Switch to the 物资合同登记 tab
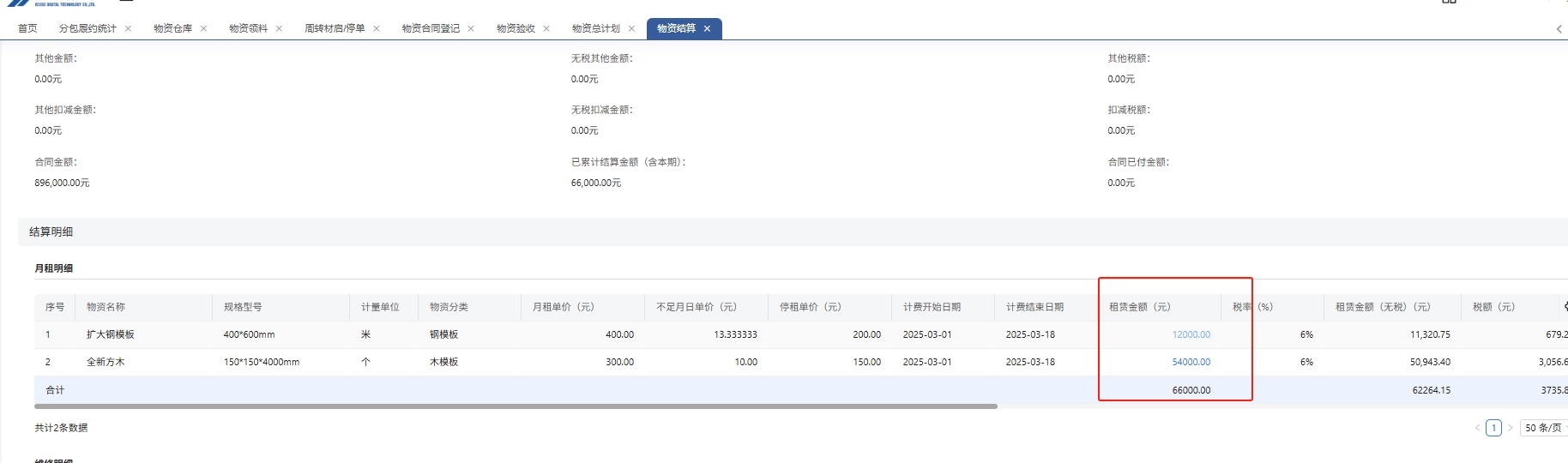Screen dimensions: 1568x463 (x=431, y=28)
